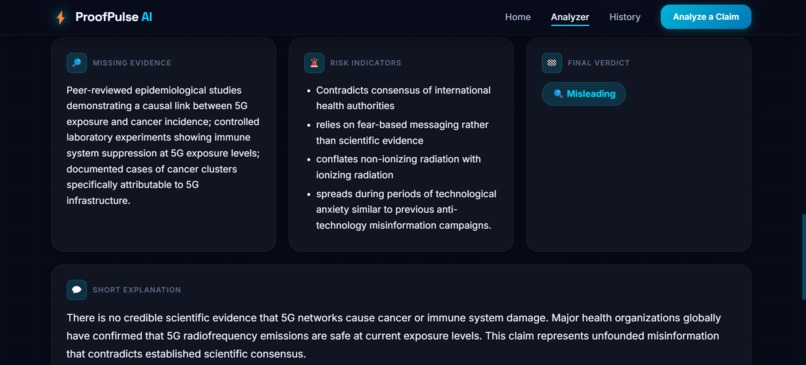Click the MISSING EVIDENCE heading
This screenshot has width=806, height=365.
click(x=132, y=63)
